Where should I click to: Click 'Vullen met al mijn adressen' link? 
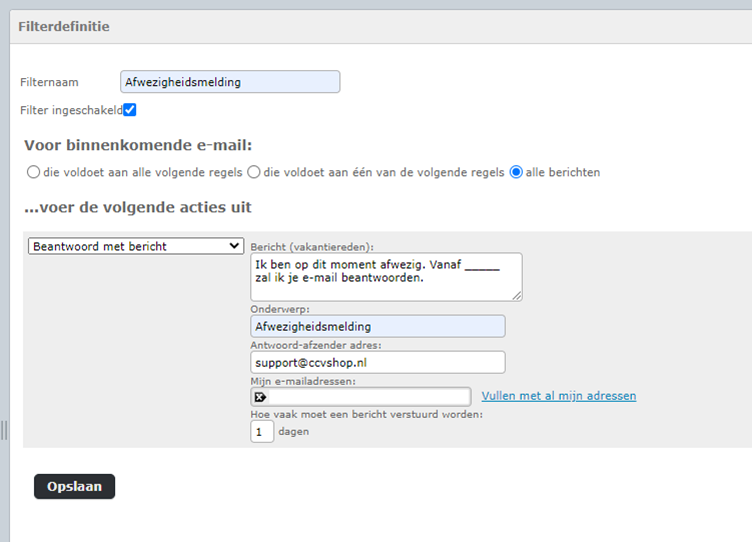(x=558, y=396)
